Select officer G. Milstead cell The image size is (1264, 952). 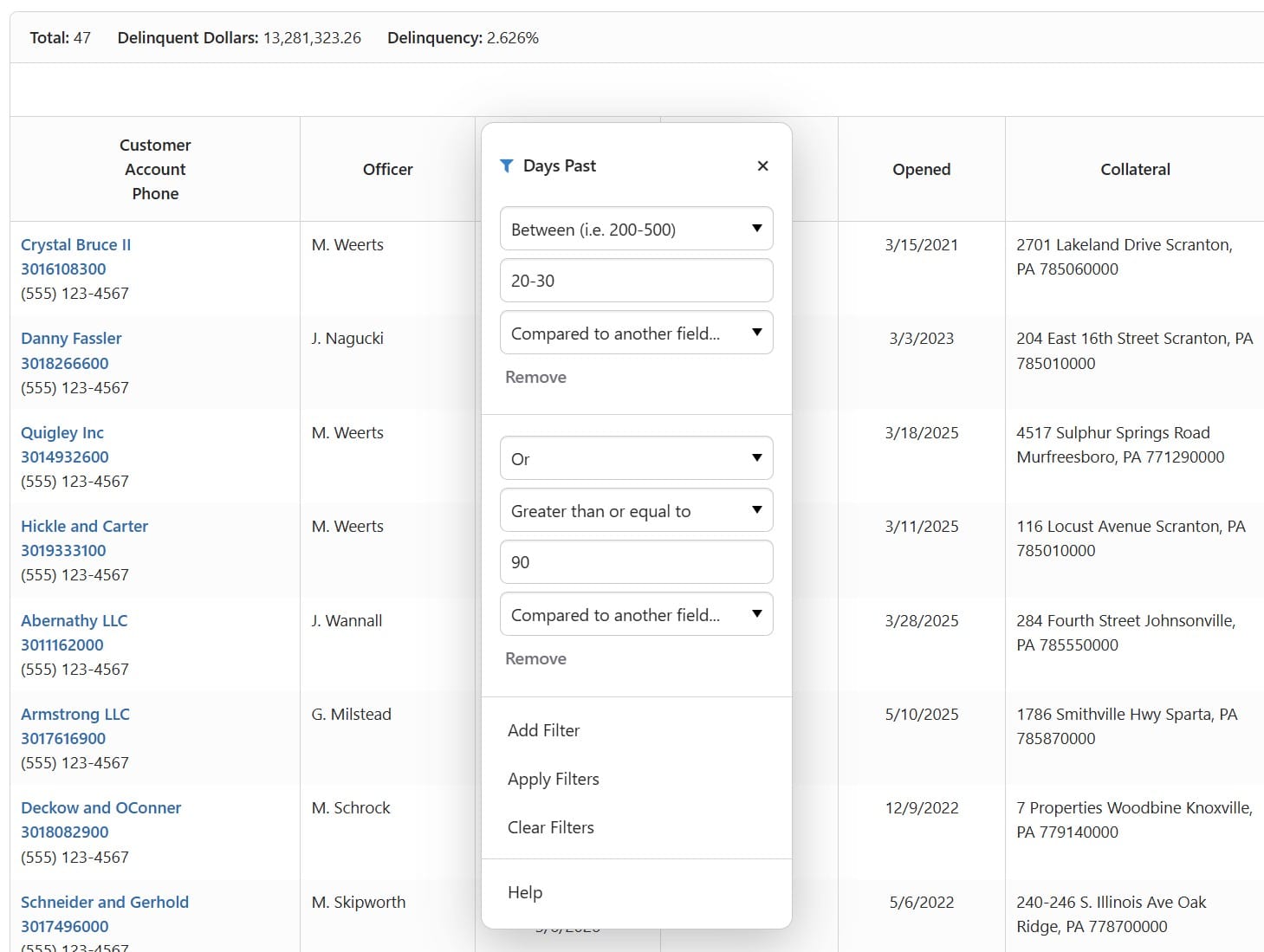tap(351, 714)
